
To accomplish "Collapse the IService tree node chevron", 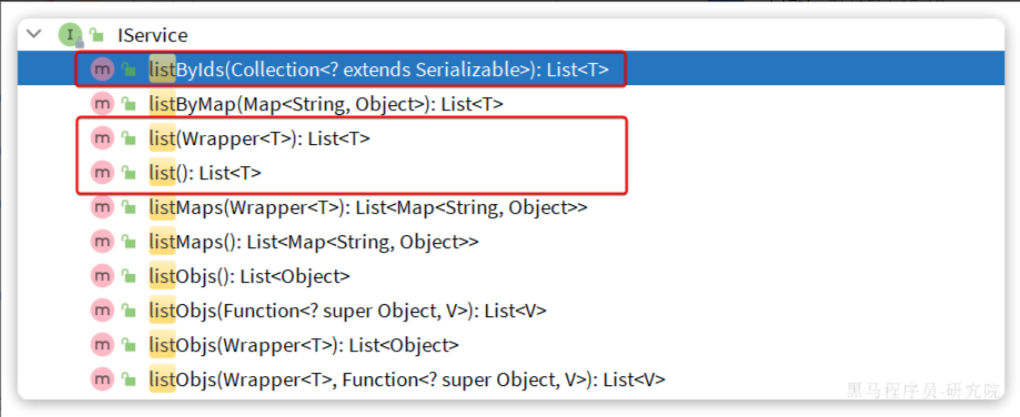I will 35,35.
